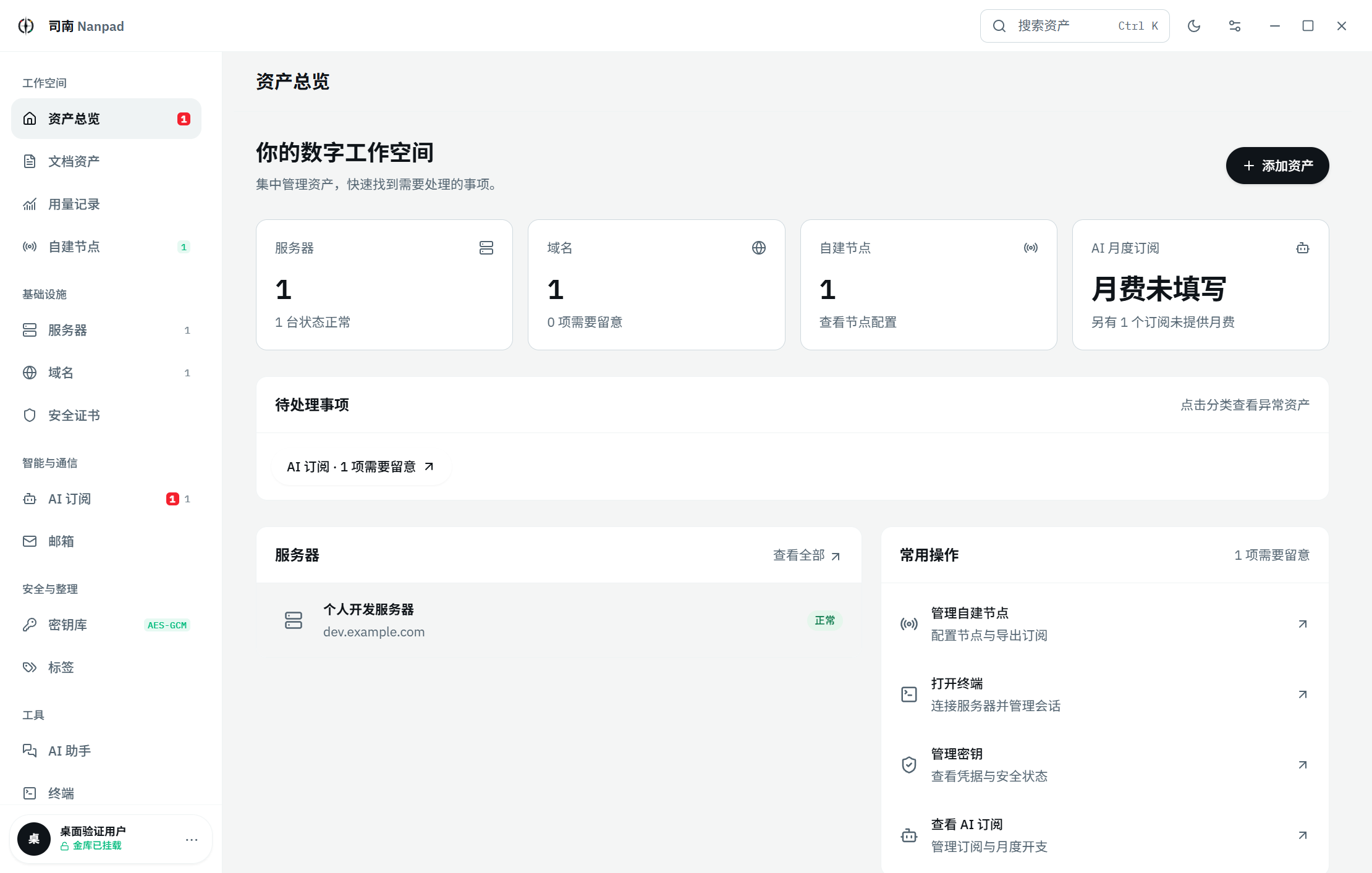Open 自建节点 sidebar item
The image size is (1372, 873).
[106, 247]
